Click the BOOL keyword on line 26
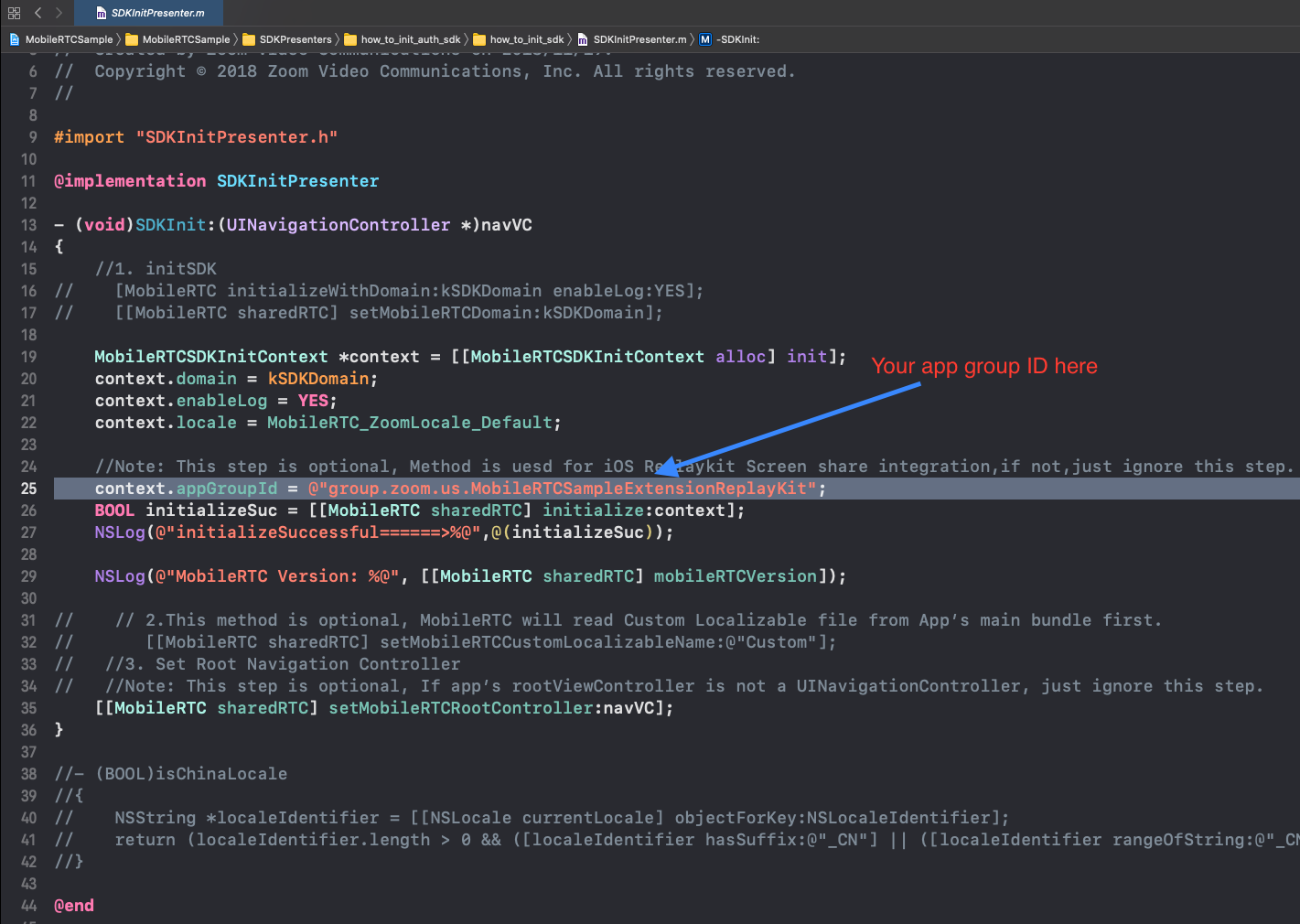 tap(114, 510)
